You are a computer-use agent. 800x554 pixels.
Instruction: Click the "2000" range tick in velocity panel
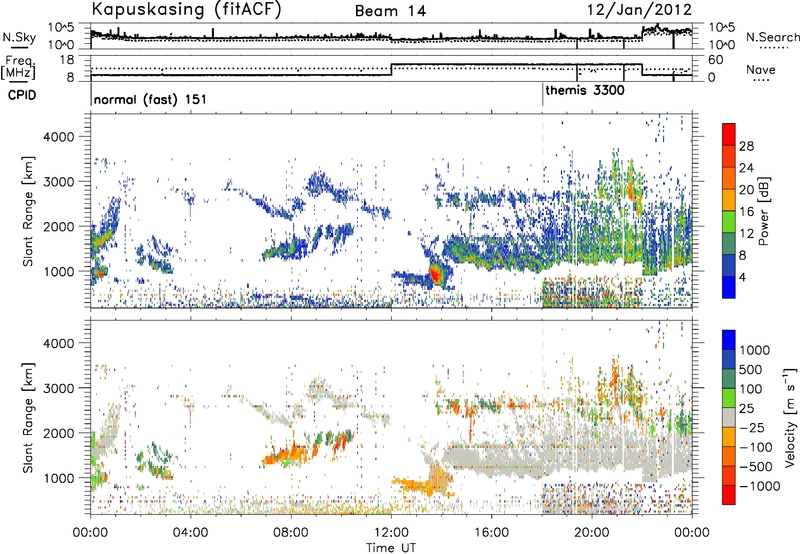pyautogui.click(x=58, y=433)
